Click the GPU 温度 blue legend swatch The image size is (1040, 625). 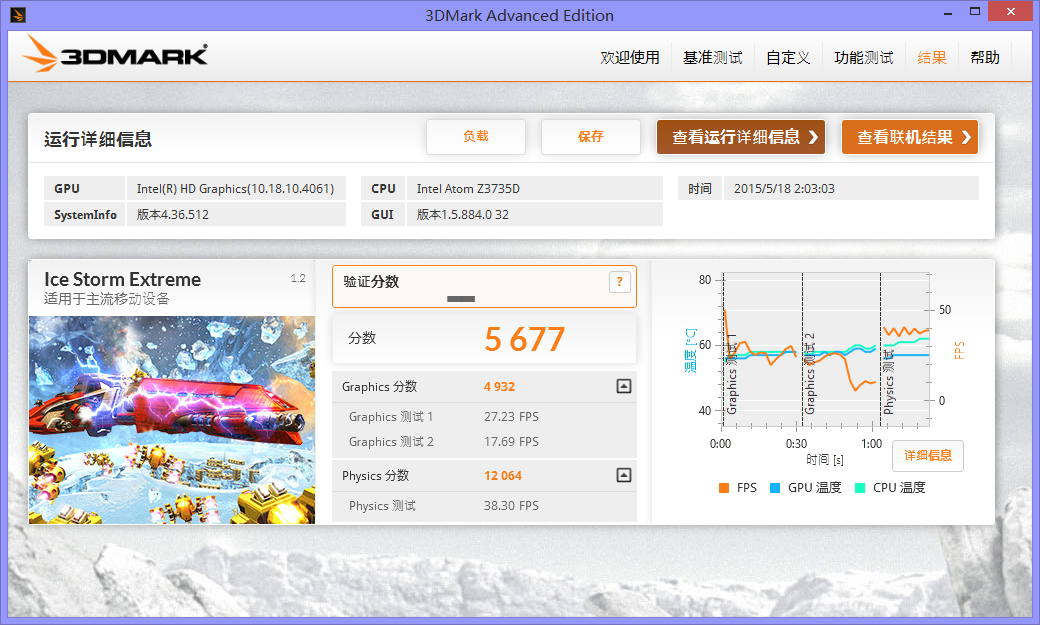(775, 488)
